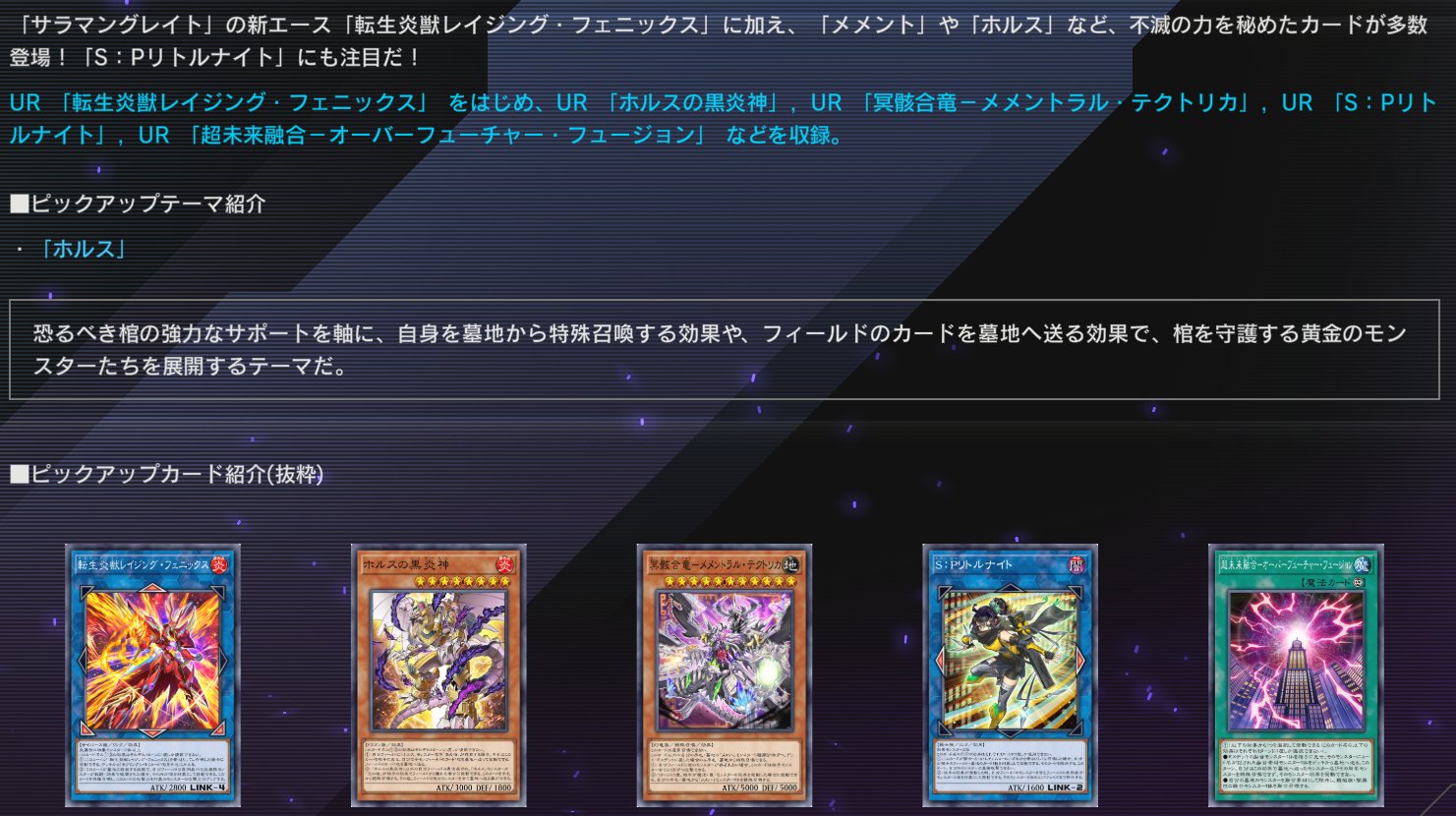Click the ホルス theme description box
1456x816 pixels.
(x=725, y=350)
